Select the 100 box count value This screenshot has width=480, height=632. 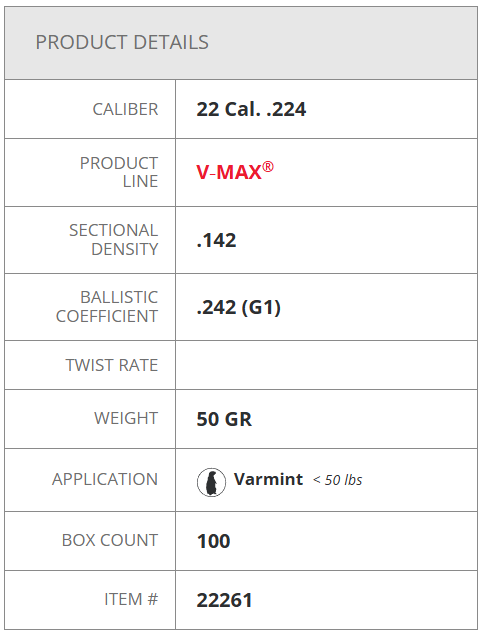(214, 541)
